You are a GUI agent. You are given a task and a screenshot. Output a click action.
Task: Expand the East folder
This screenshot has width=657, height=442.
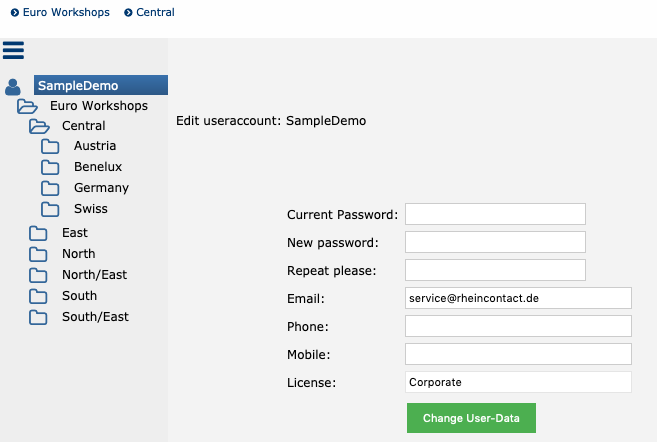pos(39,233)
